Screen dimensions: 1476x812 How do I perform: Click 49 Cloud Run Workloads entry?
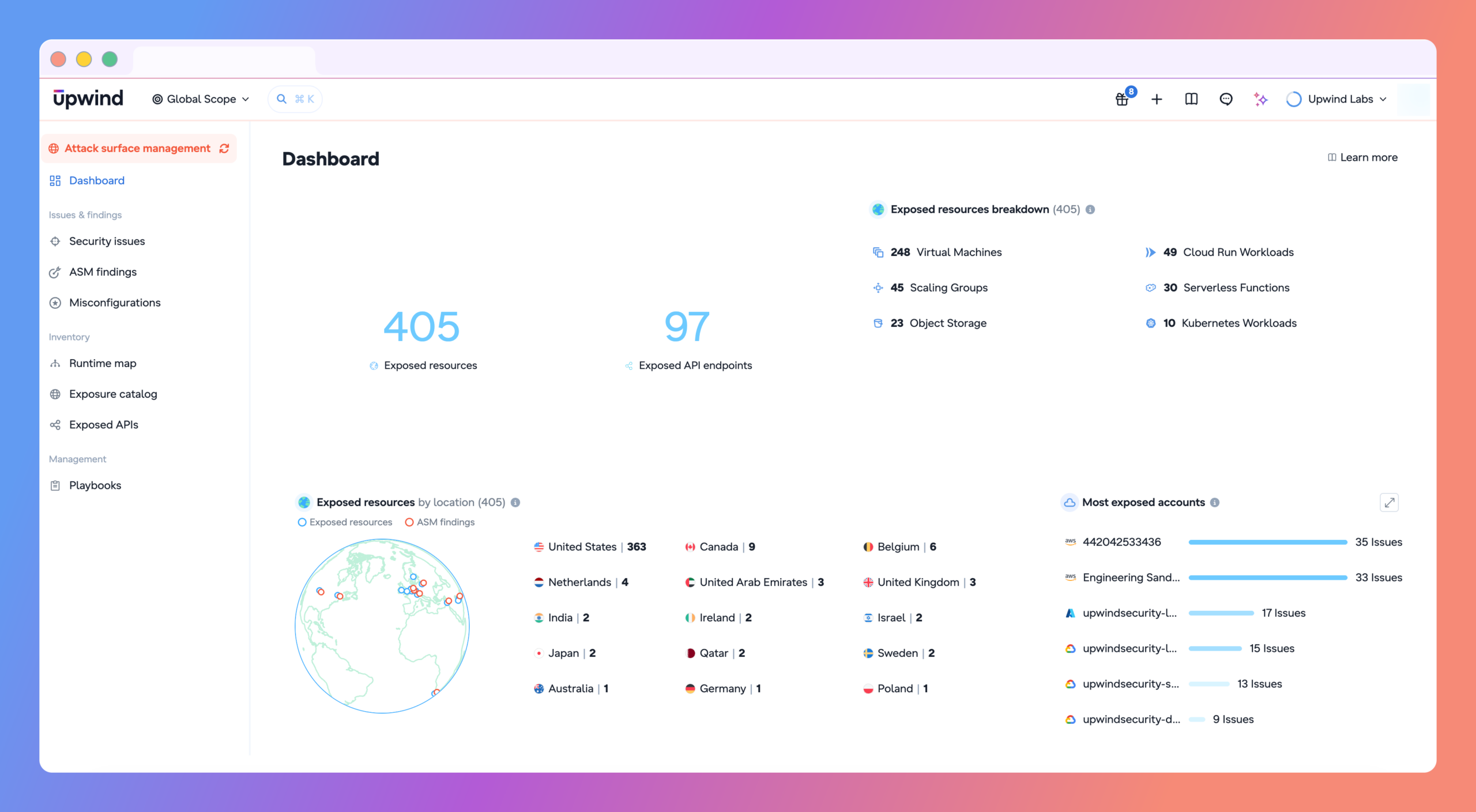tap(1219, 252)
